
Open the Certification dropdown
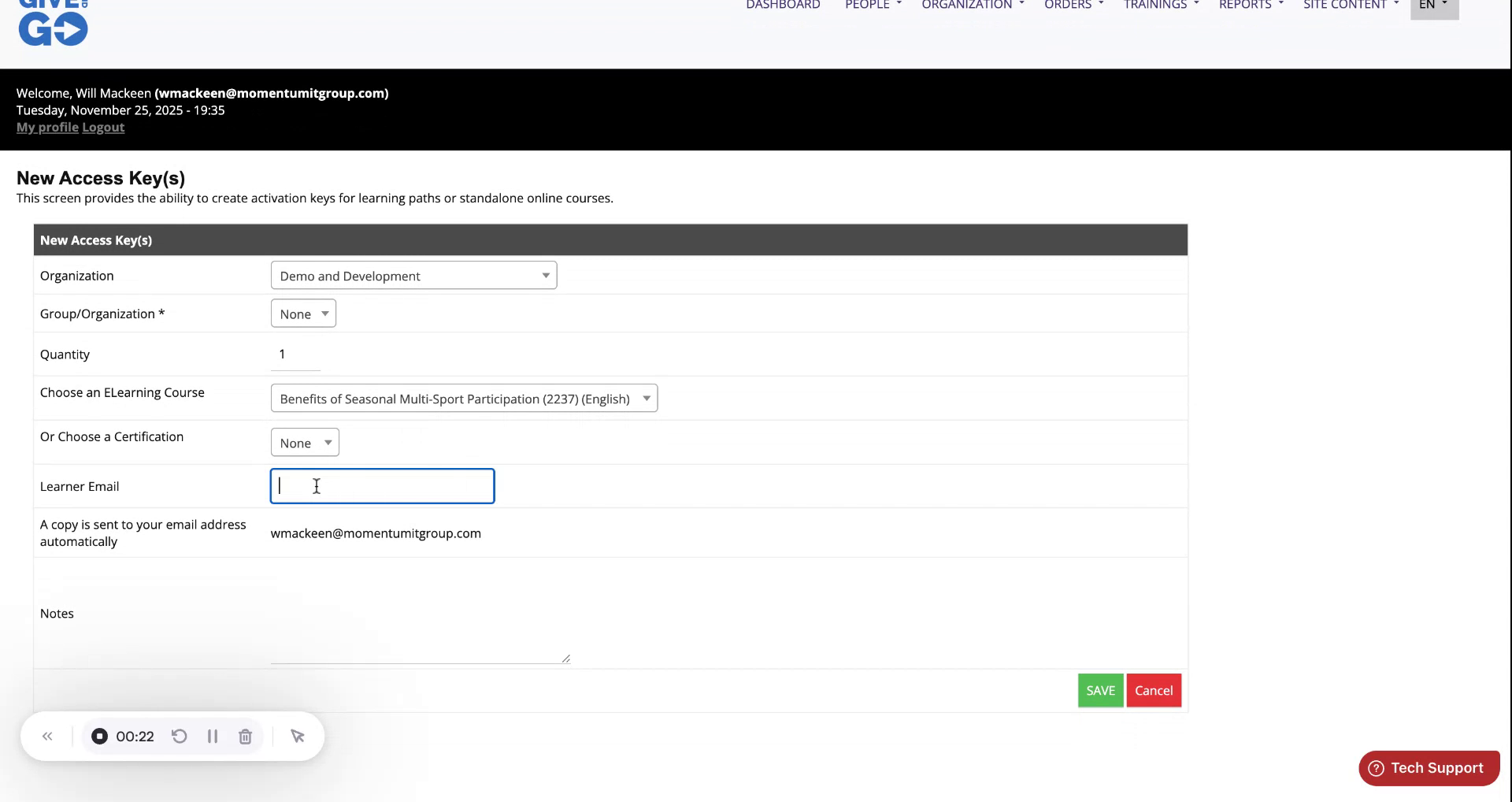pos(304,442)
